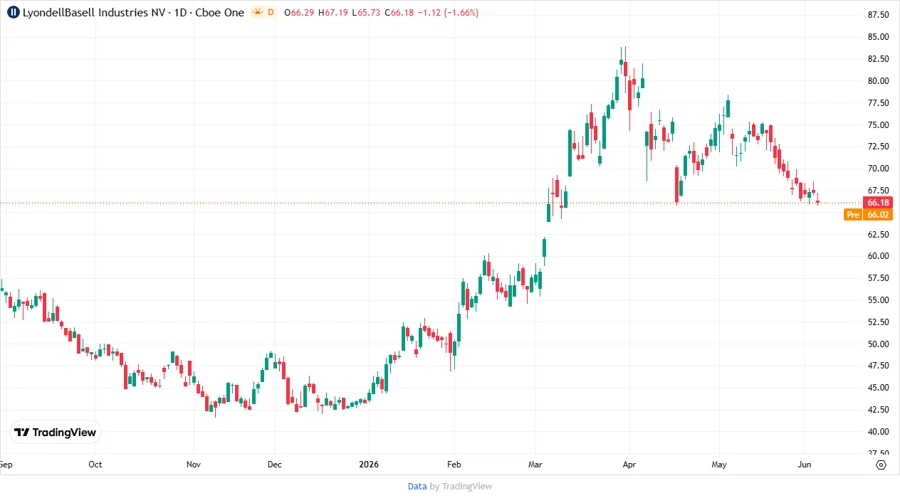Screen dimensions: 900x498
Task: Open the 'by TradingView' link
Action: click(x=461, y=487)
